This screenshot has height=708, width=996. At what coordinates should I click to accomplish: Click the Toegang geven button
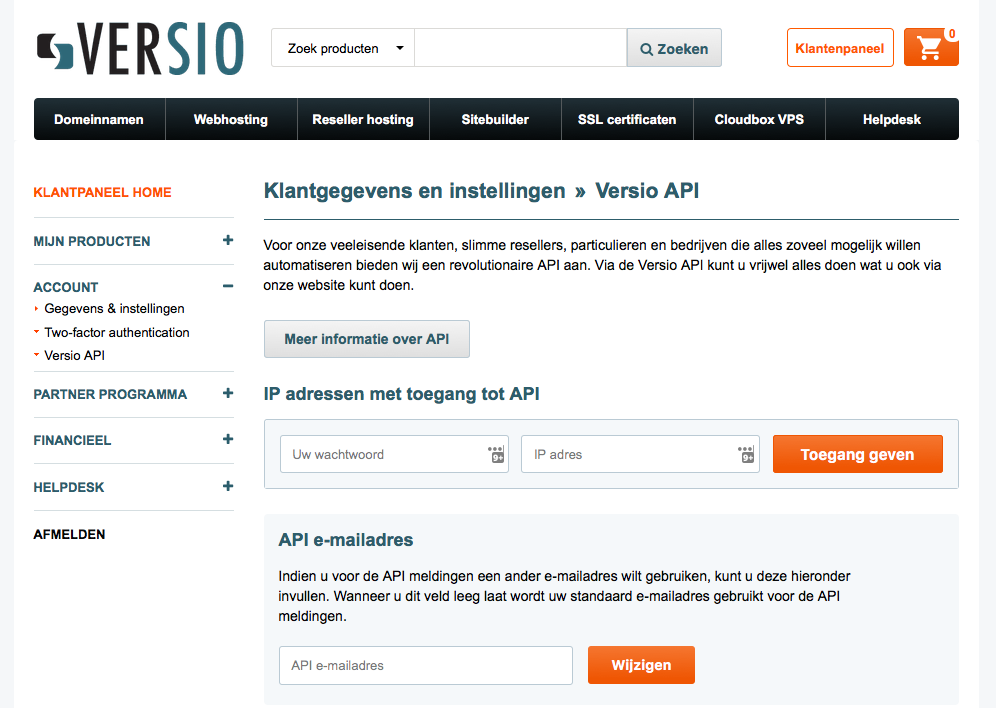coord(858,454)
